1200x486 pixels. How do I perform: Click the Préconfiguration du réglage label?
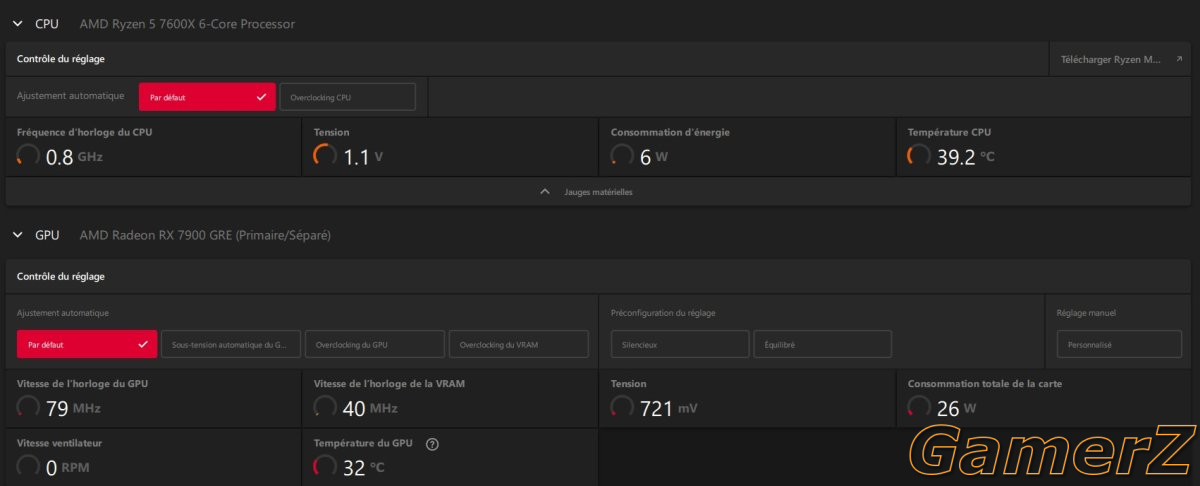click(663, 313)
